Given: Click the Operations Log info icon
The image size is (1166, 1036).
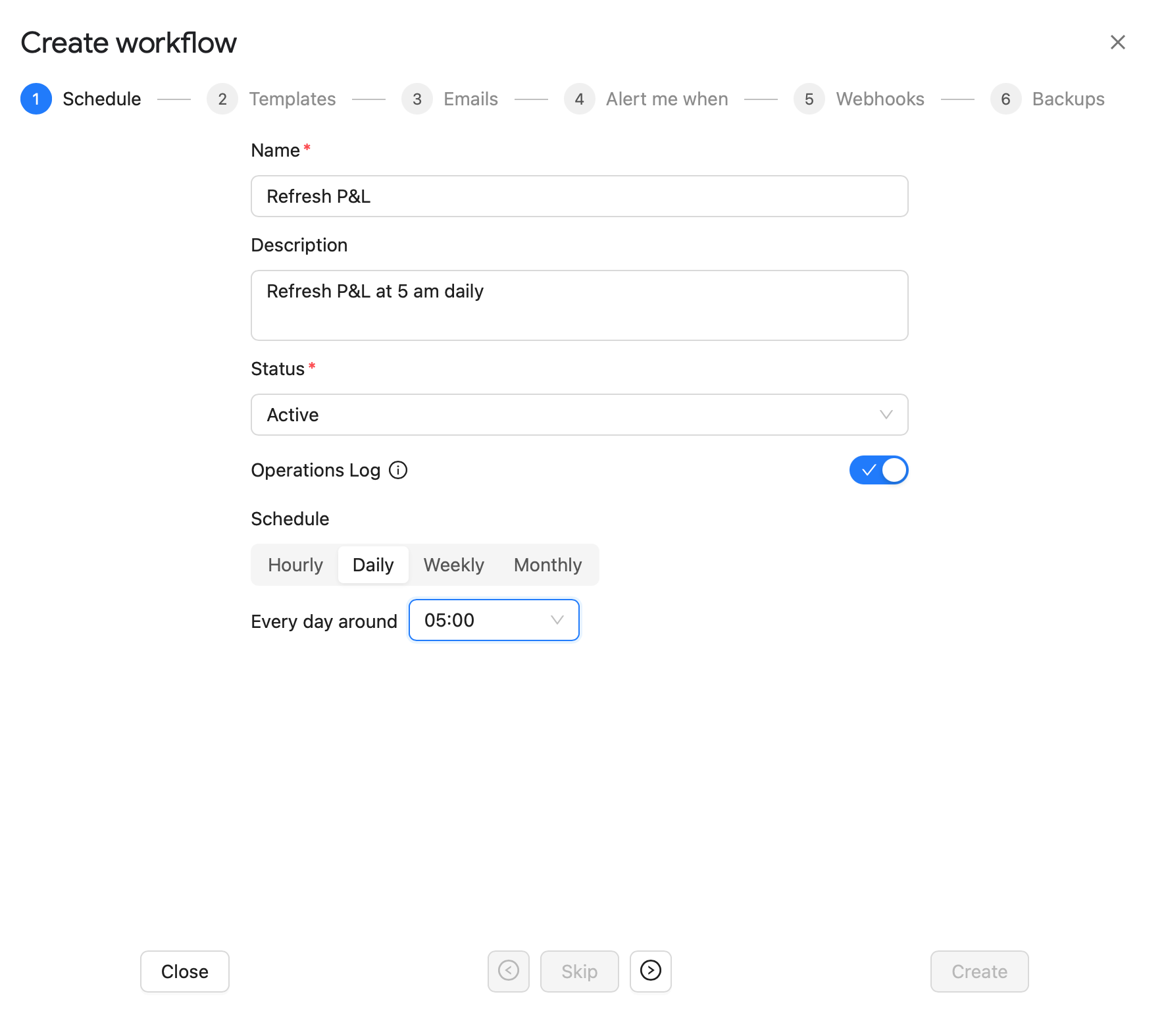Looking at the screenshot, I should (398, 470).
